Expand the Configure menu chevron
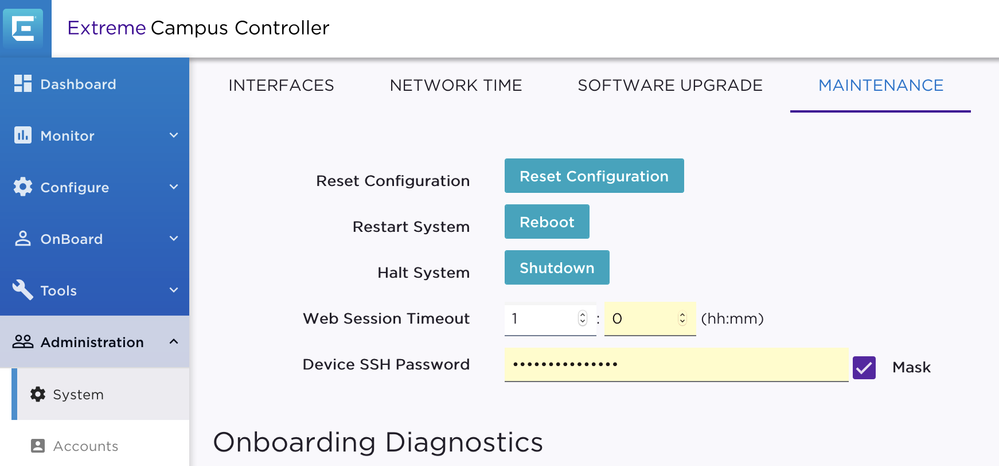The height and width of the screenshot is (466, 999). [x=173, y=187]
